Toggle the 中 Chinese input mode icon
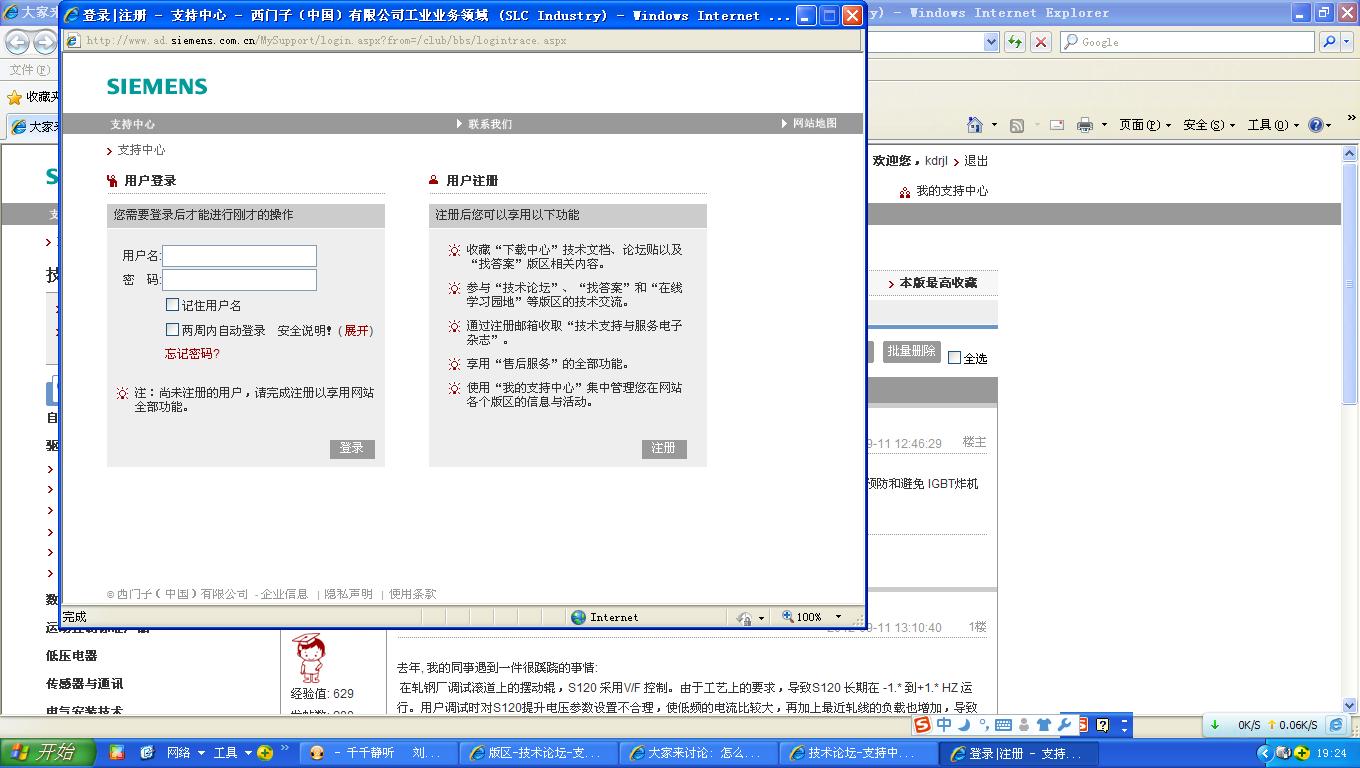 [943, 725]
